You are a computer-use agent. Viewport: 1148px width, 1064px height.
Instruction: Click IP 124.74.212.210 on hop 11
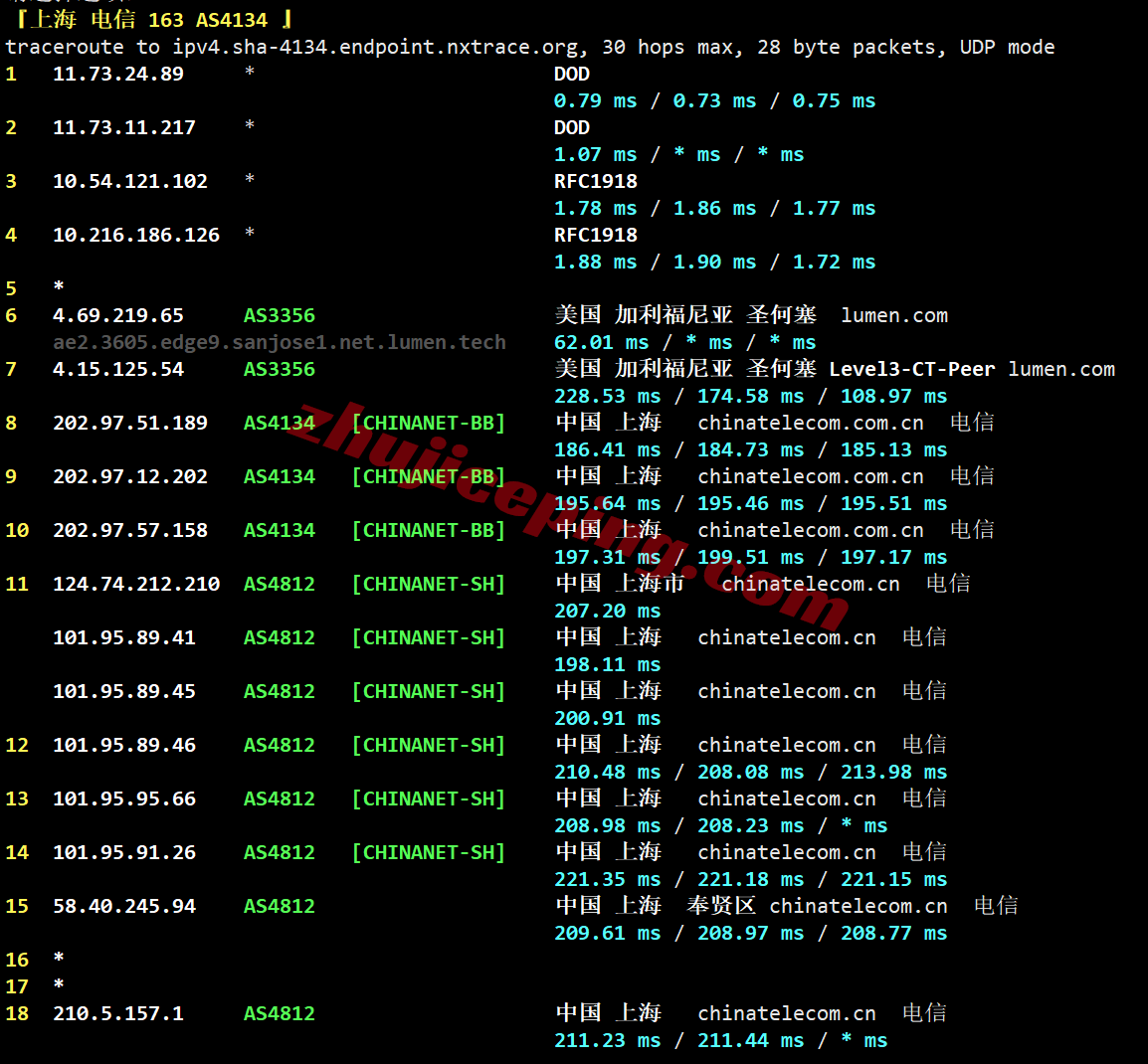tap(136, 584)
